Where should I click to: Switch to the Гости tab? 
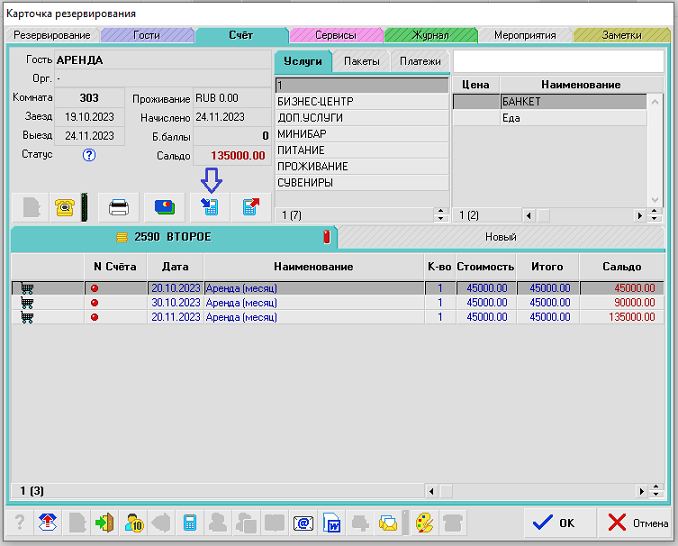tap(145, 35)
